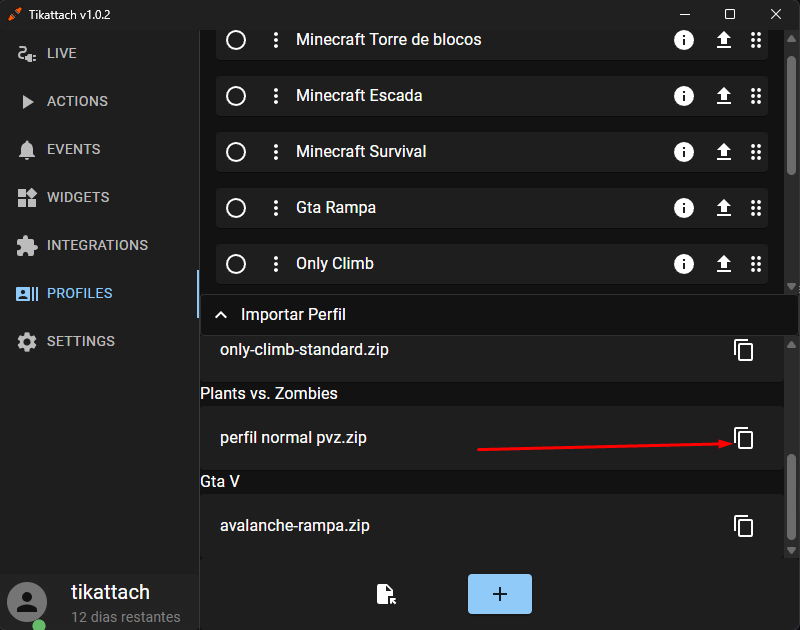This screenshot has height=630, width=800.
Task: Click the avalanche-rampa.zip file name
Action: pyautogui.click(x=294, y=526)
